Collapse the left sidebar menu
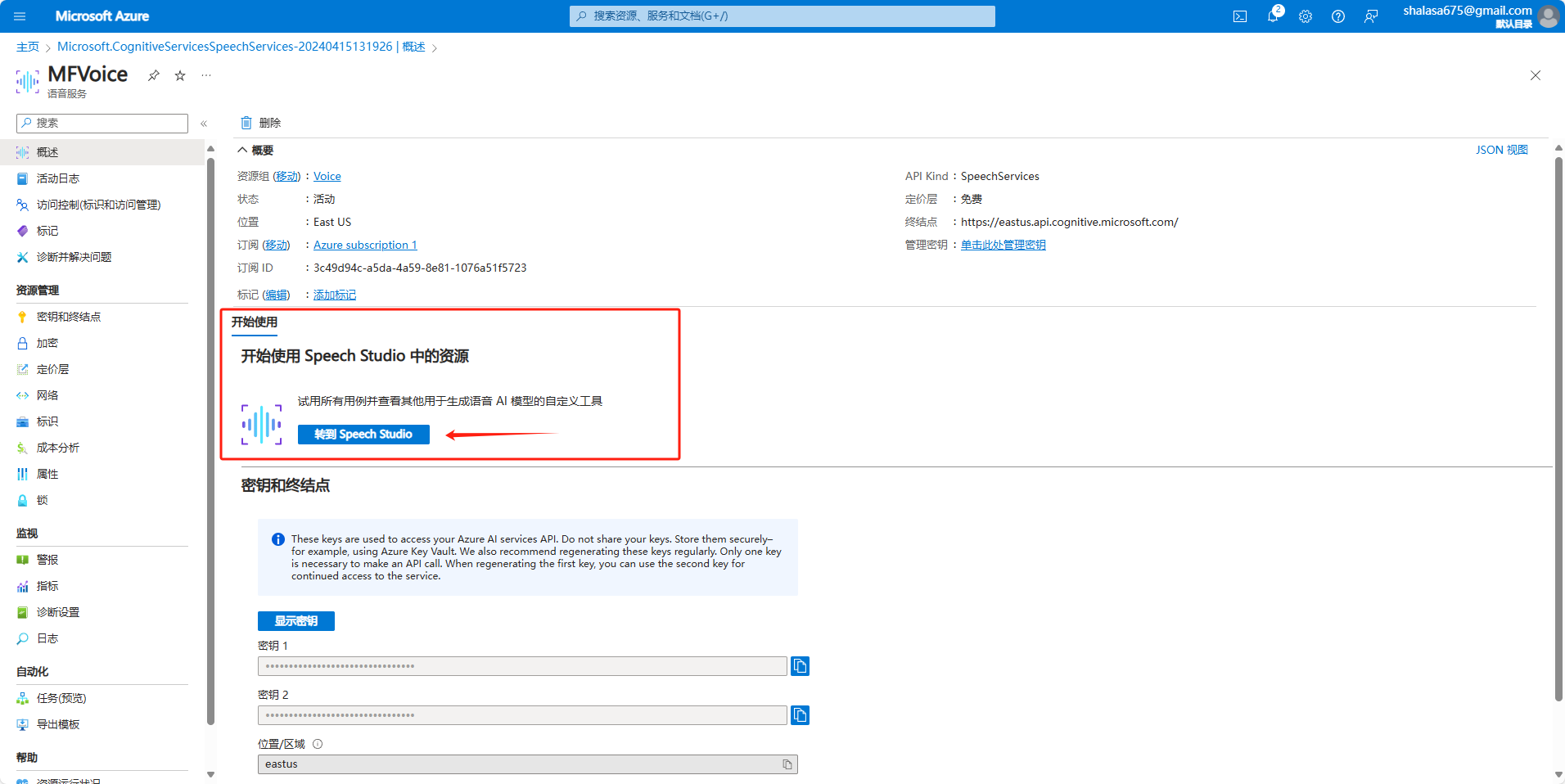Image resolution: width=1565 pixels, height=784 pixels. [x=204, y=124]
